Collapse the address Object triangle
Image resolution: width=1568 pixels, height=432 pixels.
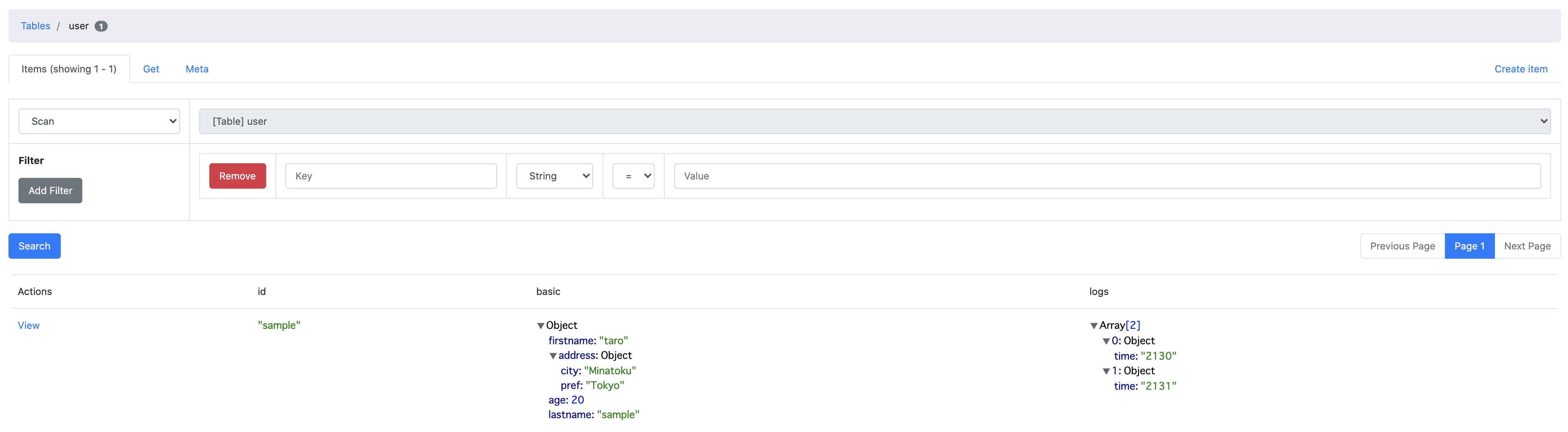click(x=553, y=356)
